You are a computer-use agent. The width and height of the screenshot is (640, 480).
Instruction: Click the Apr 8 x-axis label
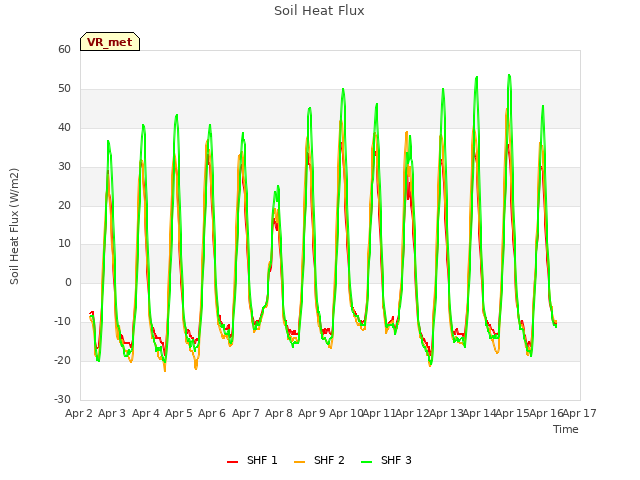pos(279,413)
